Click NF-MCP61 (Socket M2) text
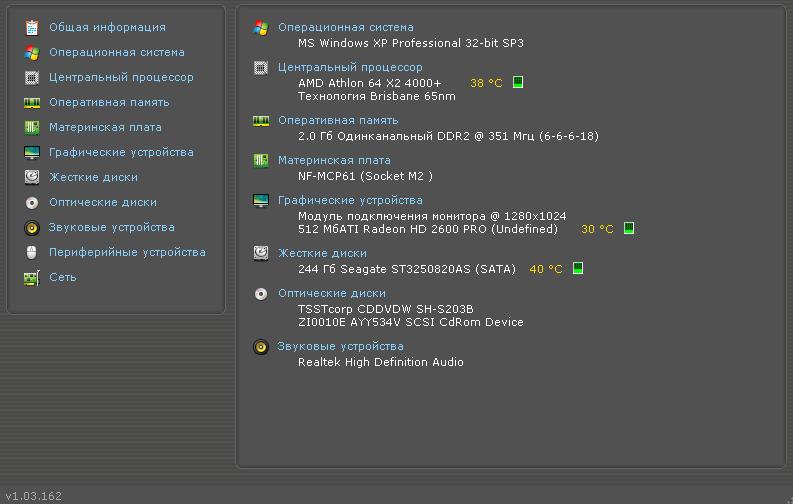Screen dimensions: 793x504 [365, 176]
